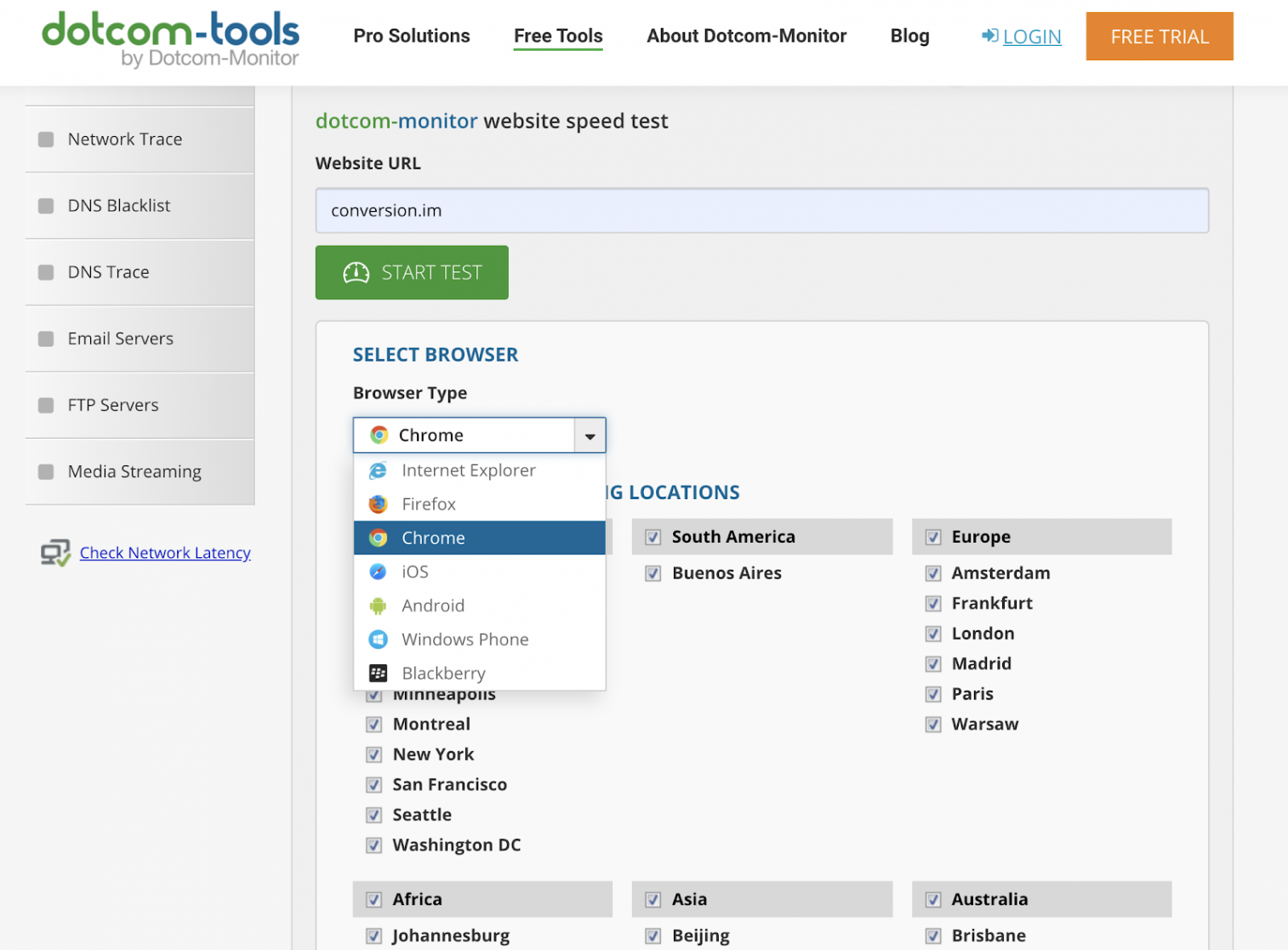The width and height of the screenshot is (1288, 950).
Task: Click the LOGIN link
Action: (x=1032, y=37)
